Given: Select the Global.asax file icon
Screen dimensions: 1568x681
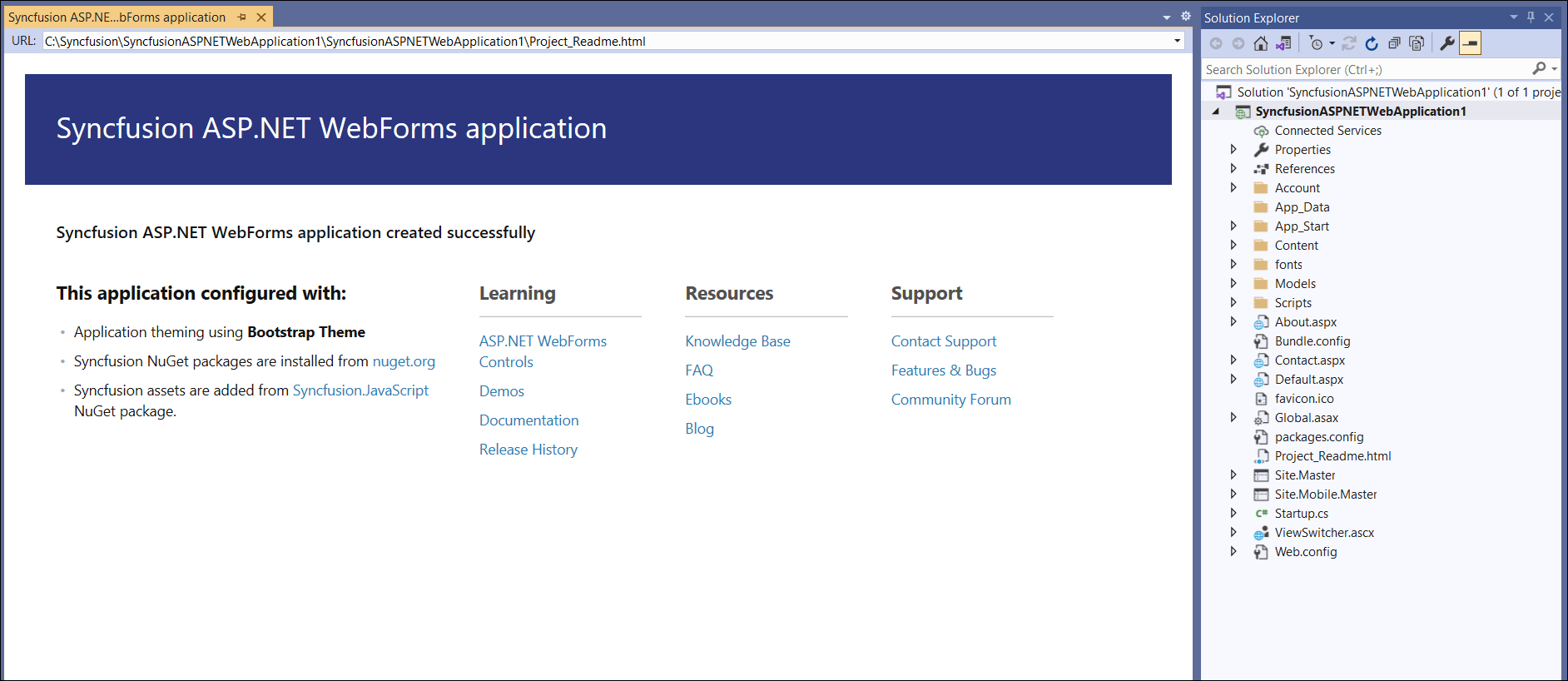Looking at the screenshot, I should 1261,418.
